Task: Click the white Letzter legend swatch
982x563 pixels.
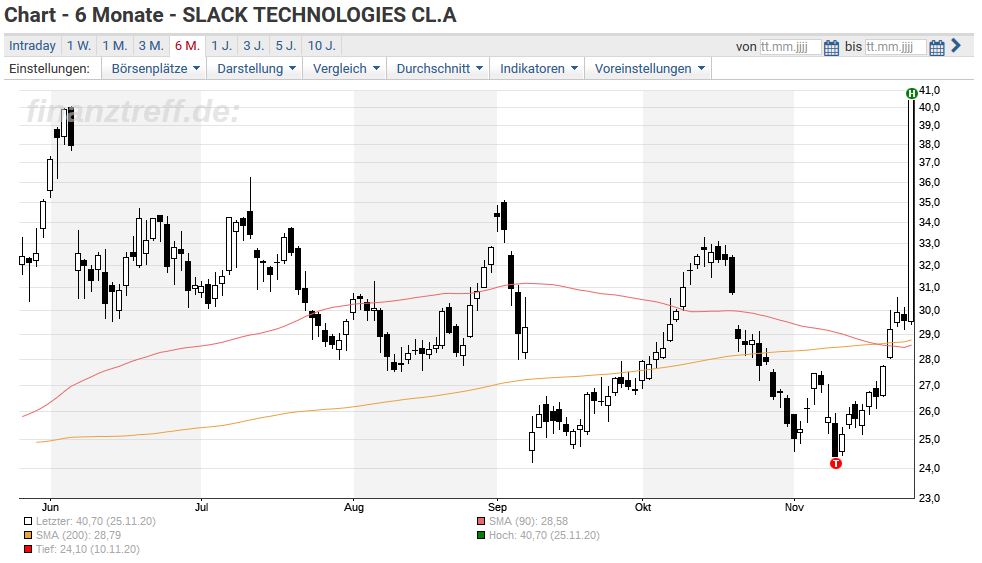Action: point(28,521)
